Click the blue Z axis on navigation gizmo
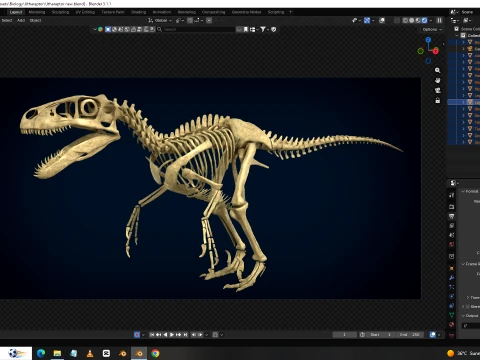480x360 pixels. (428, 40)
